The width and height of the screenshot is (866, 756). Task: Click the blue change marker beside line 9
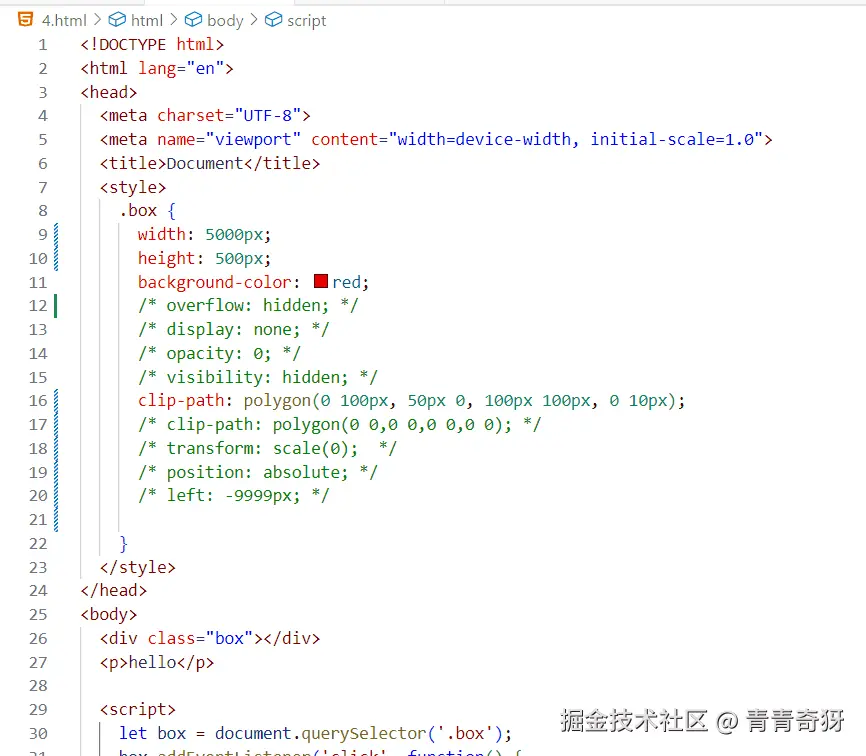56,235
